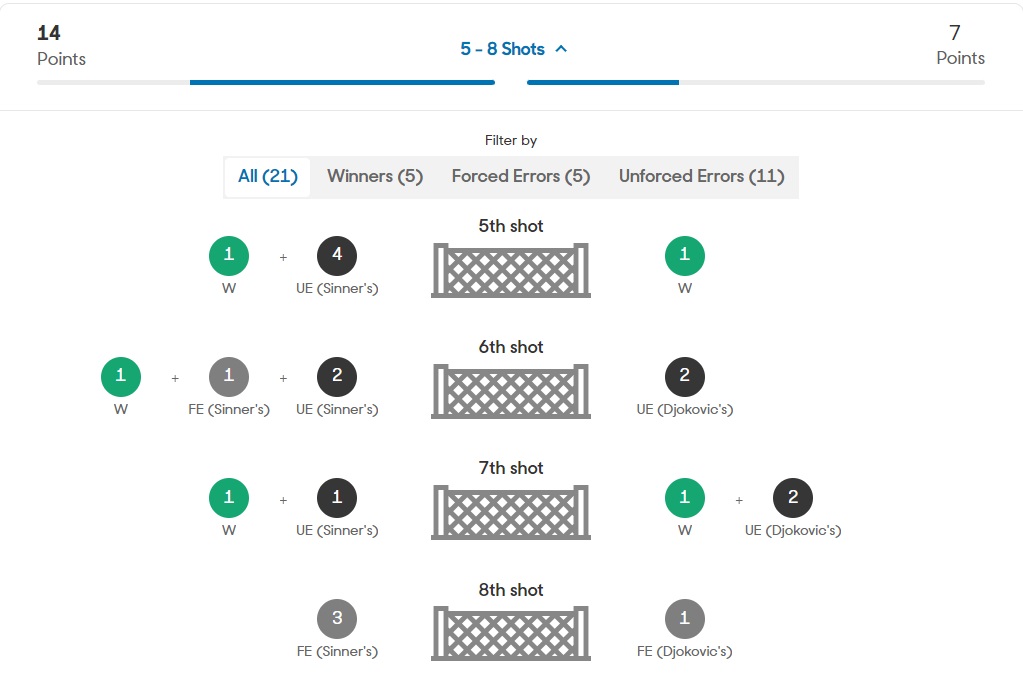Click Djokovic's 2 unforced errors circle, 7th shot
The height and width of the screenshot is (689, 1023).
point(793,498)
